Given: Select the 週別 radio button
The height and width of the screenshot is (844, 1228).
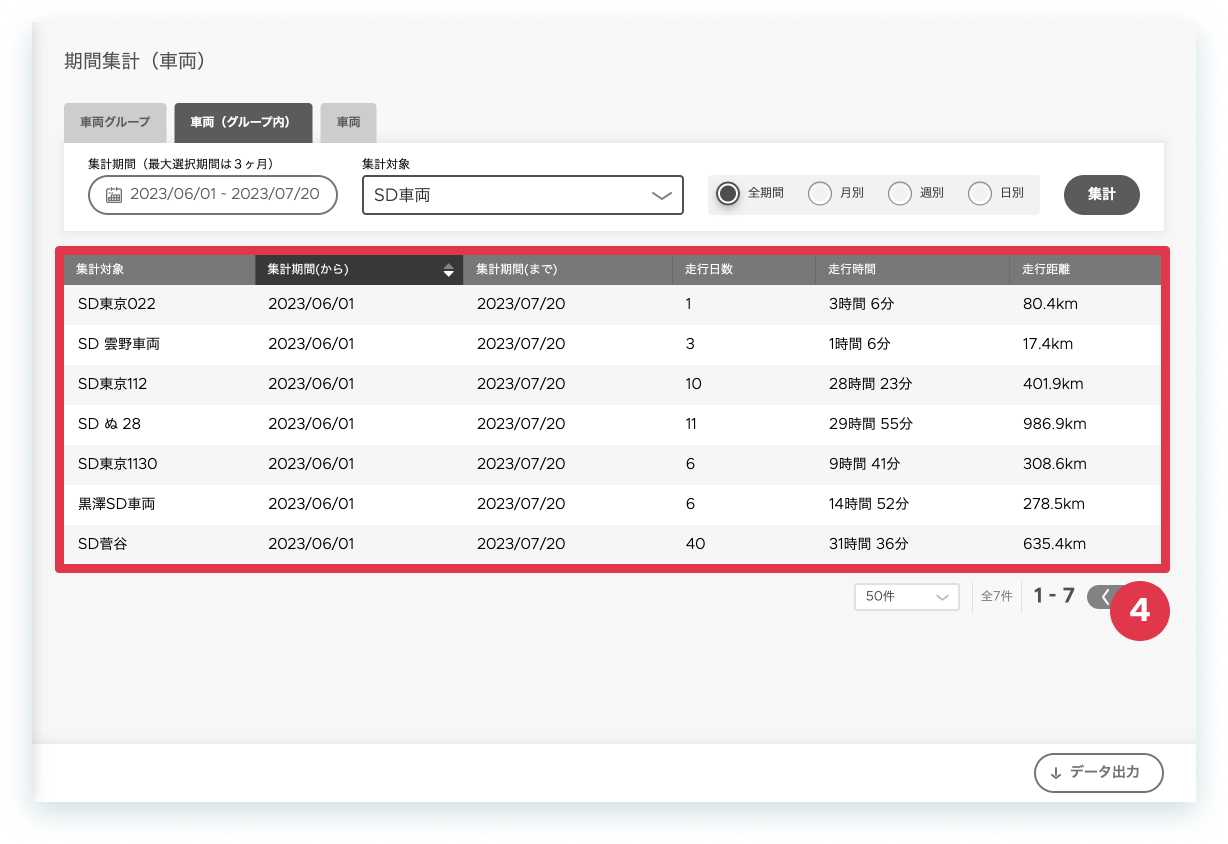Looking at the screenshot, I should pyautogui.click(x=900, y=194).
